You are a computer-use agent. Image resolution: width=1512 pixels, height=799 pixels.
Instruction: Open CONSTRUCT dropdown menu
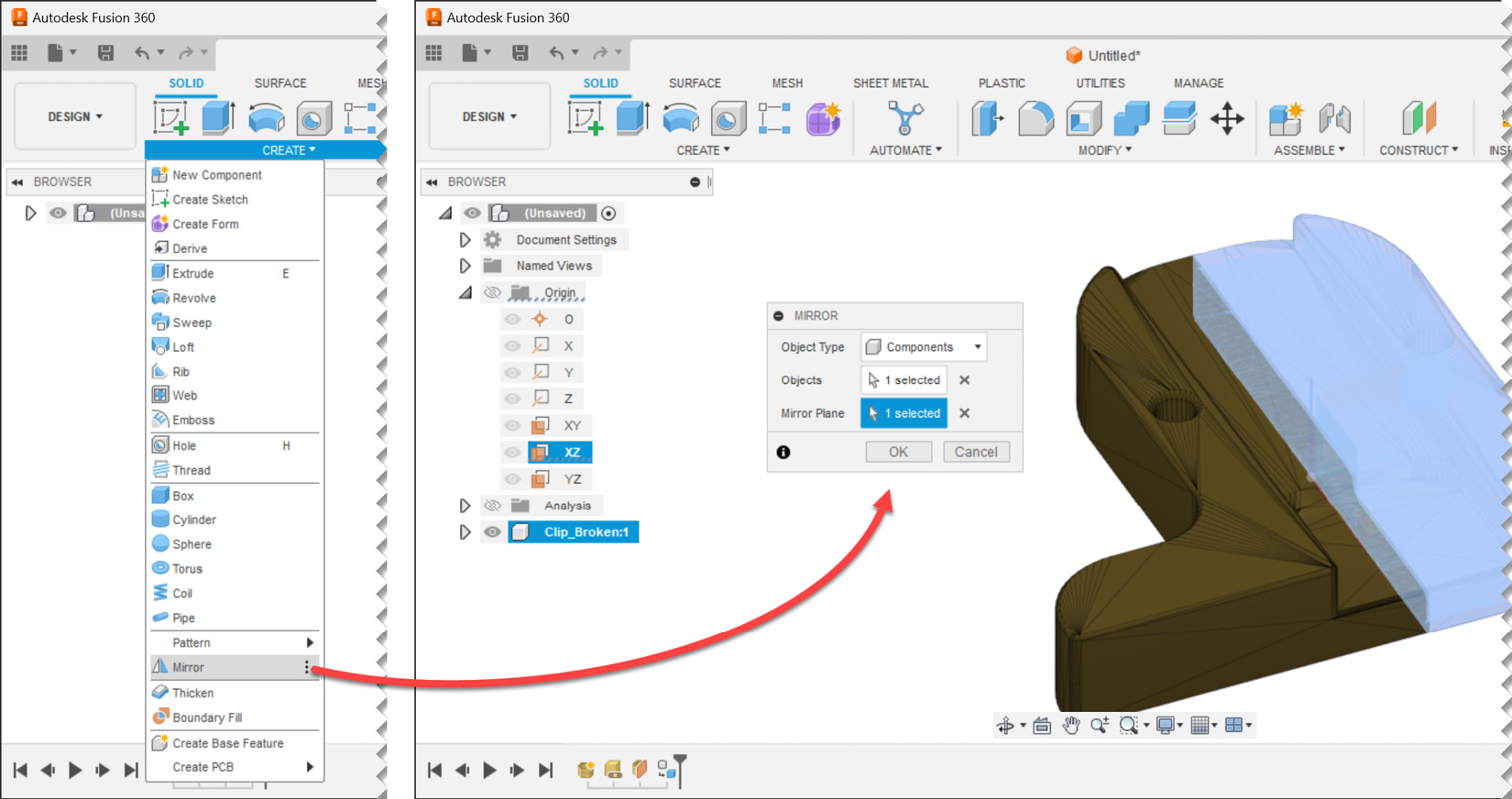pyautogui.click(x=1419, y=150)
